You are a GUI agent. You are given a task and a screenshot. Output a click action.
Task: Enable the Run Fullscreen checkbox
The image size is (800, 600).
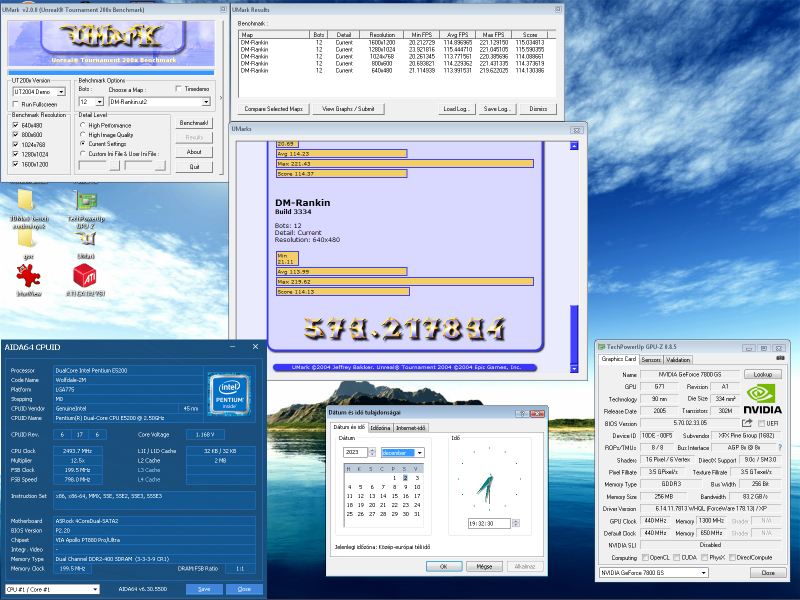(x=16, y=104)
